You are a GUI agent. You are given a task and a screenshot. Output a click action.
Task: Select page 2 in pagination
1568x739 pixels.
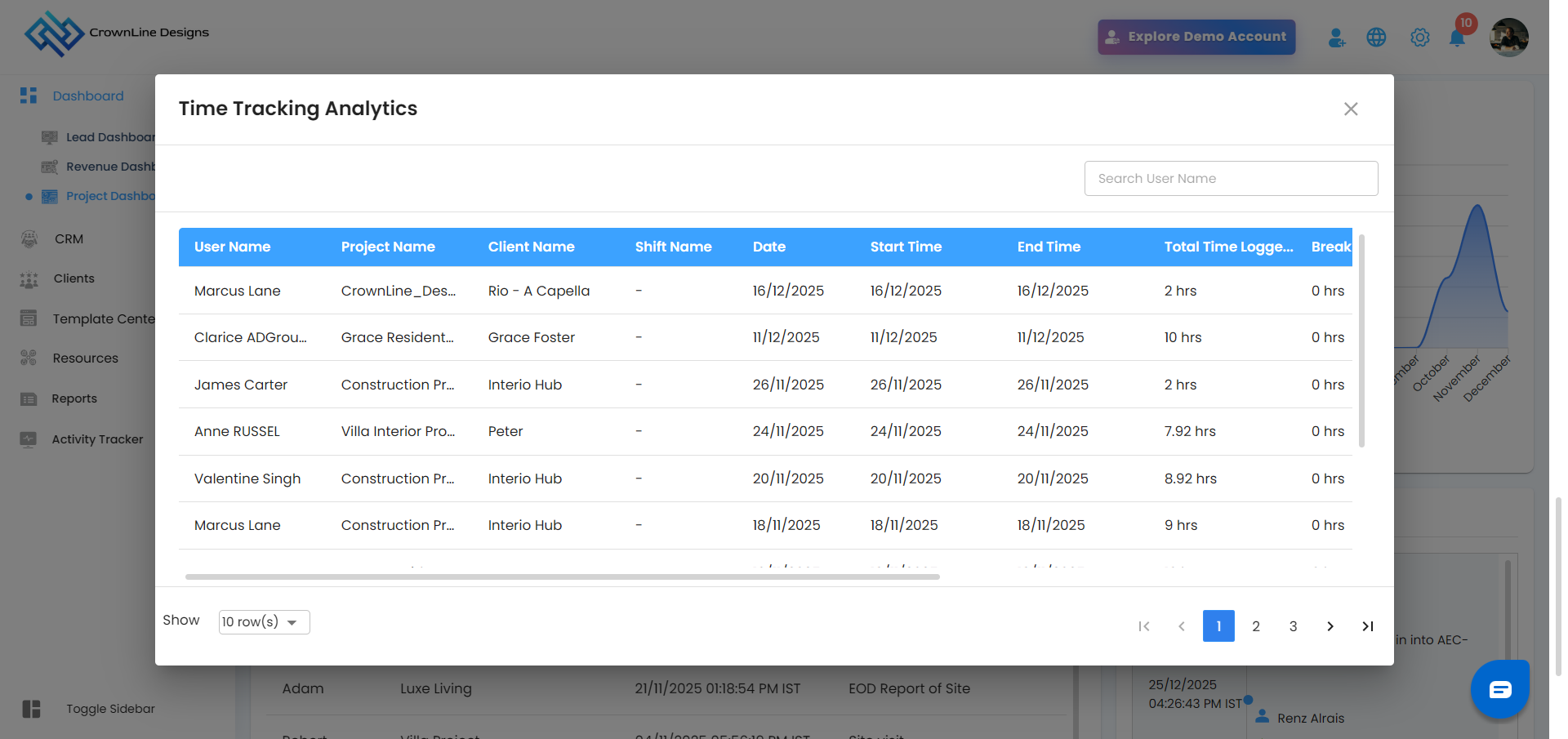[x=1256, y=626]
